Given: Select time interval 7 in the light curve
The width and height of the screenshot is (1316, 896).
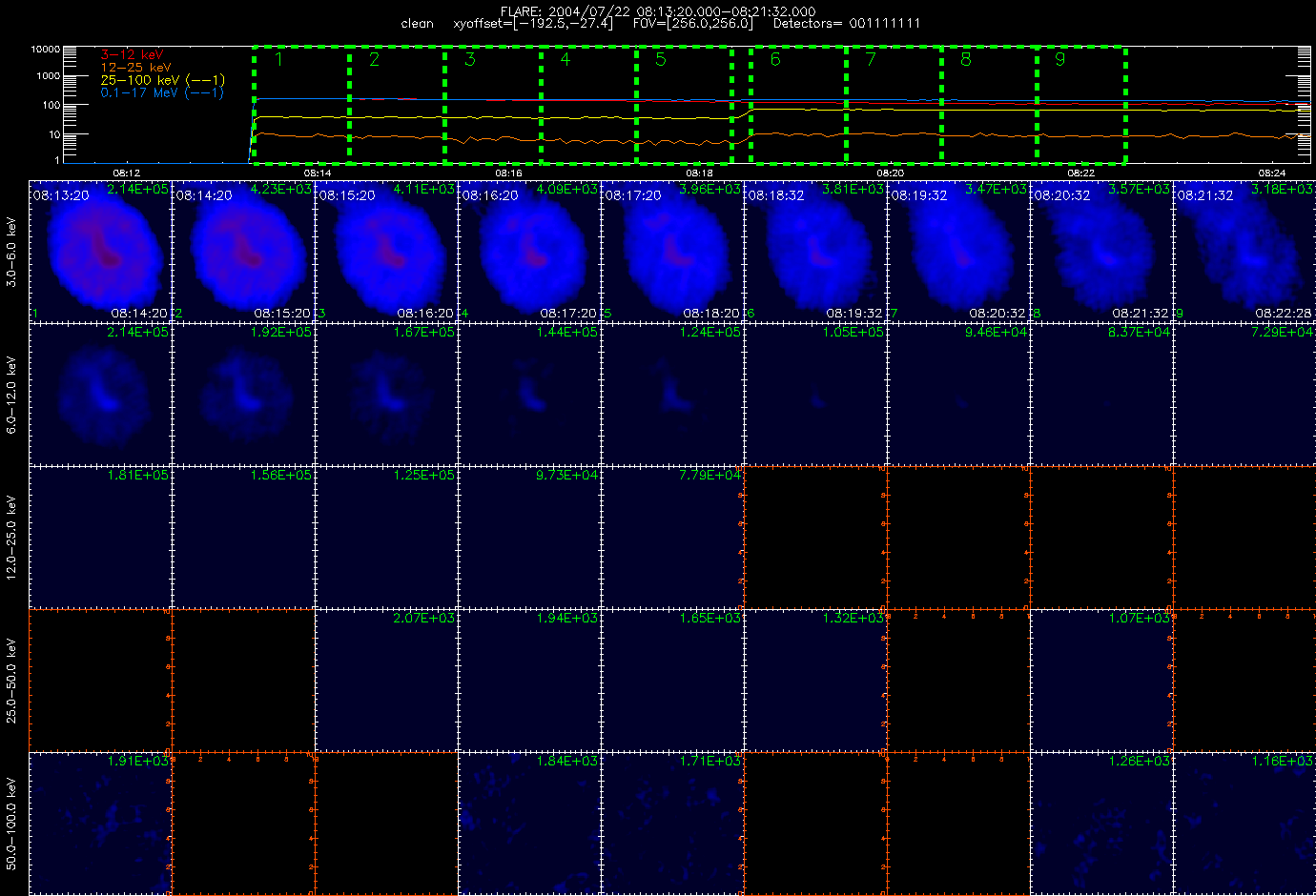Looking at the screenshot, I should point(894,105).
